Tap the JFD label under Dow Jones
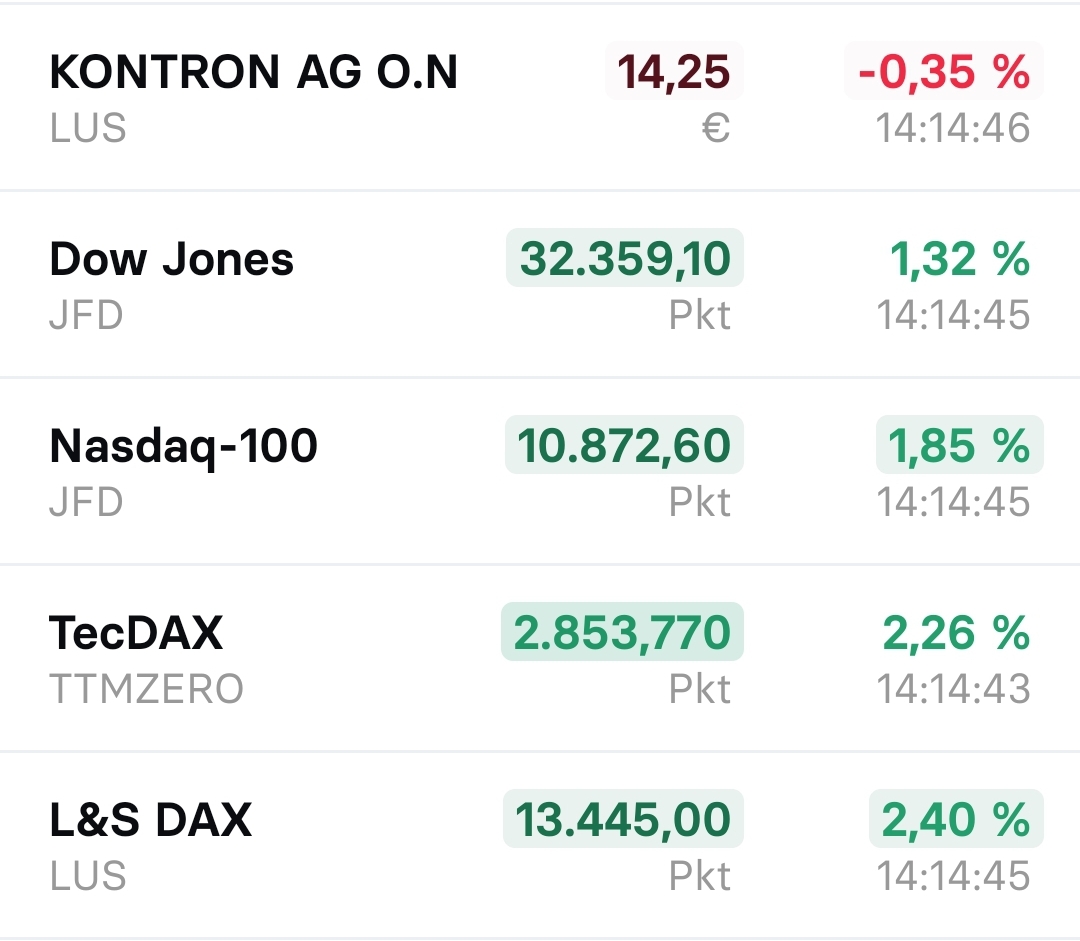Image resolution: width=1080 pixels, height=941 pixels. [86, 316]
